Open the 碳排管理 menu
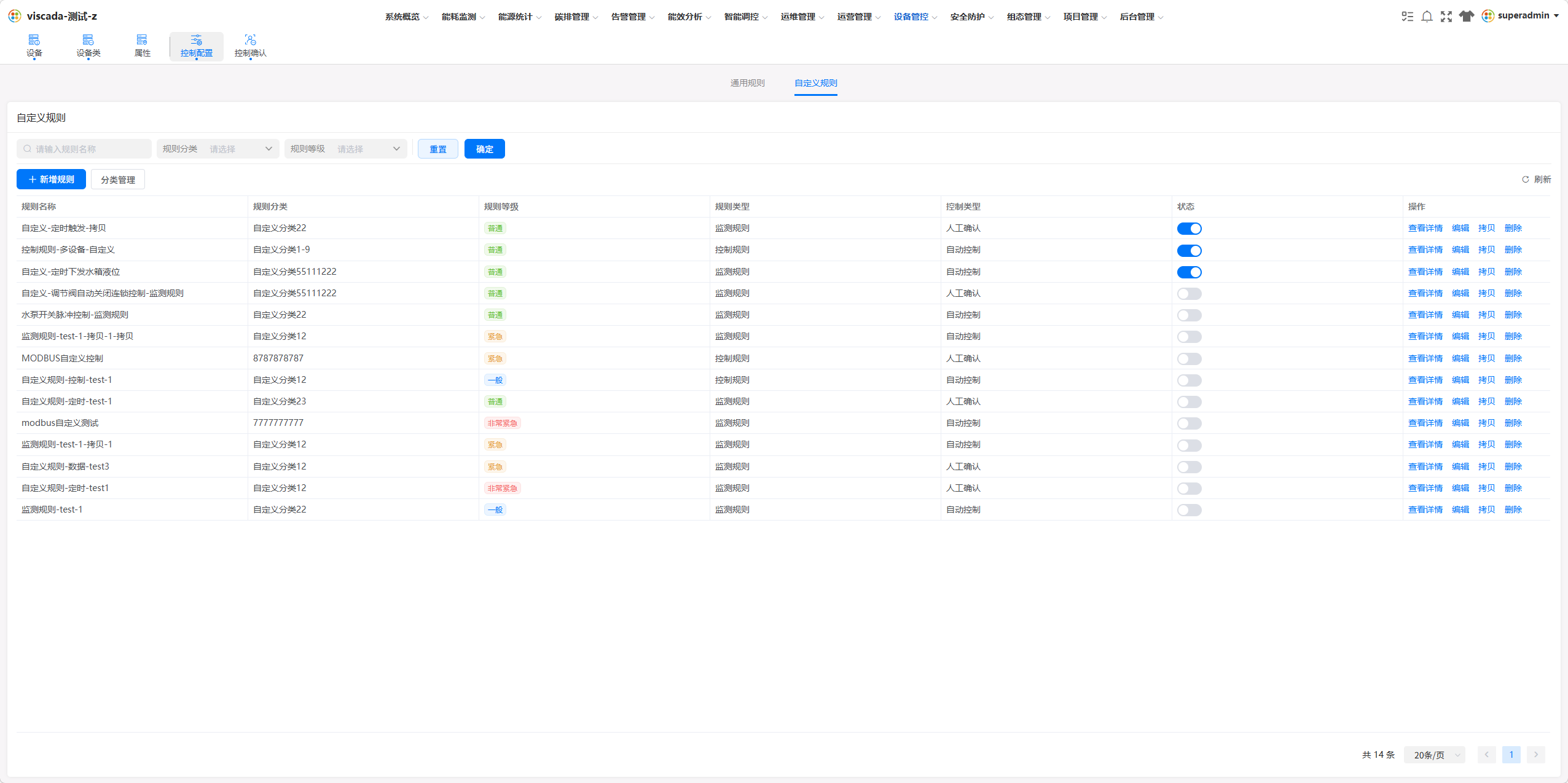The width and height of the screenshot is (1568, 783). coord(576,17)
